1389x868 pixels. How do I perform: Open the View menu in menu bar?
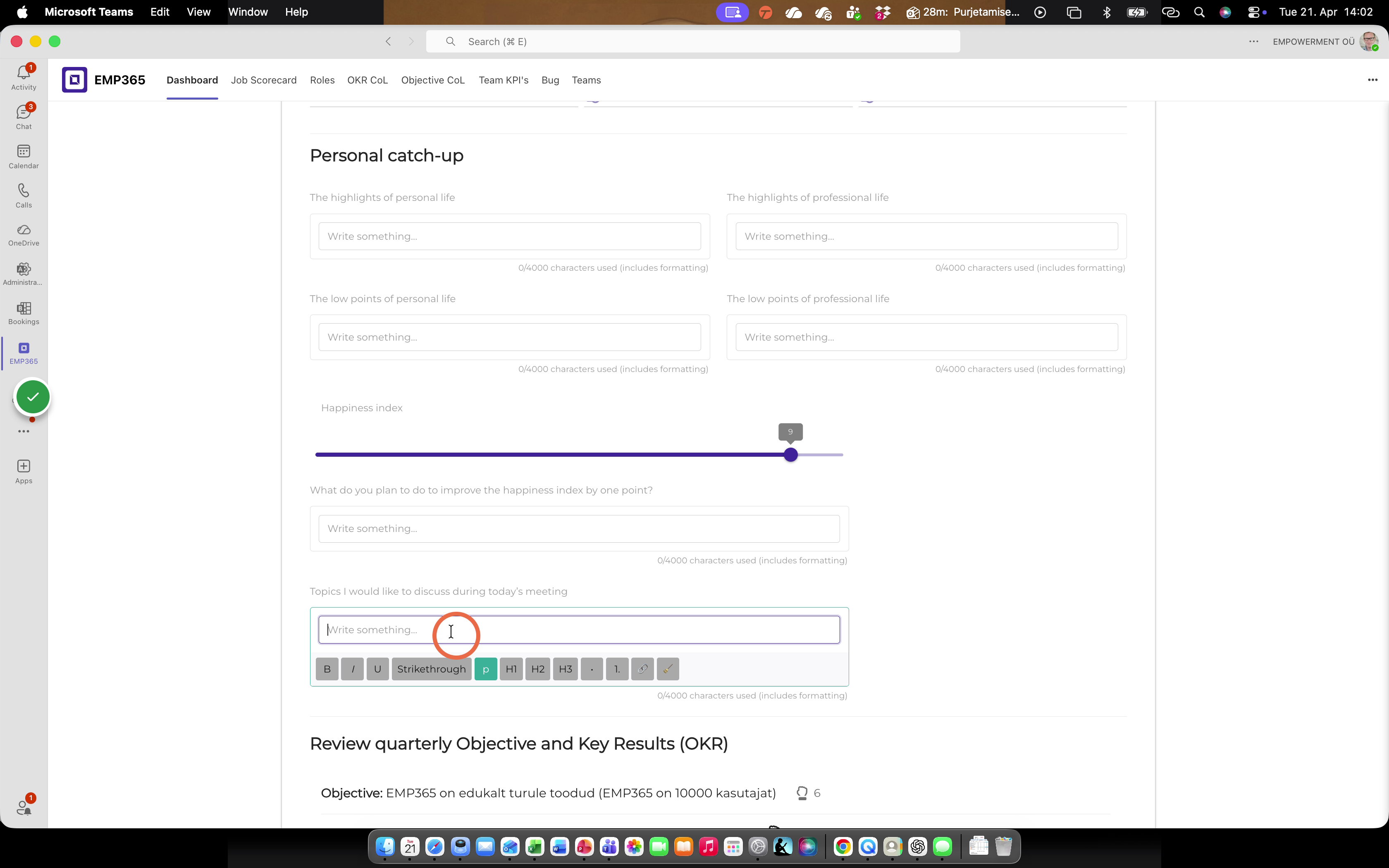pyautogui.click(x=198, y=12)
